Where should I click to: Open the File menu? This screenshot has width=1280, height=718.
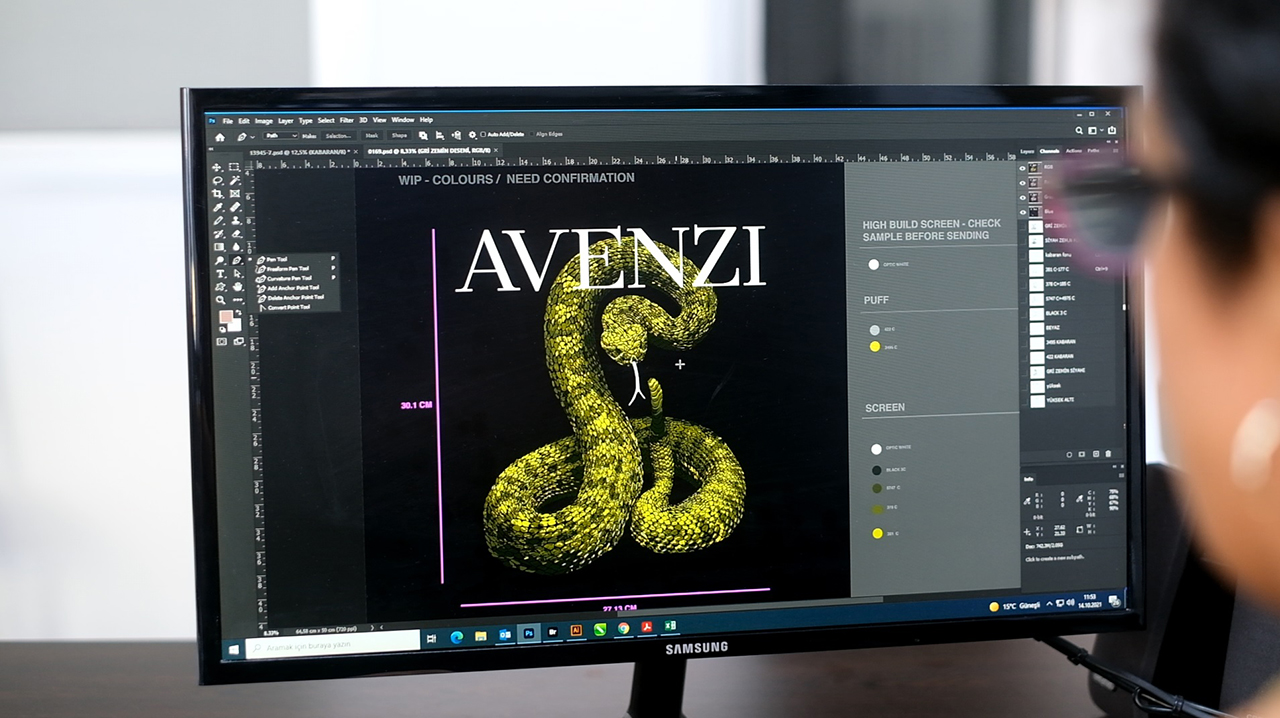227,121
